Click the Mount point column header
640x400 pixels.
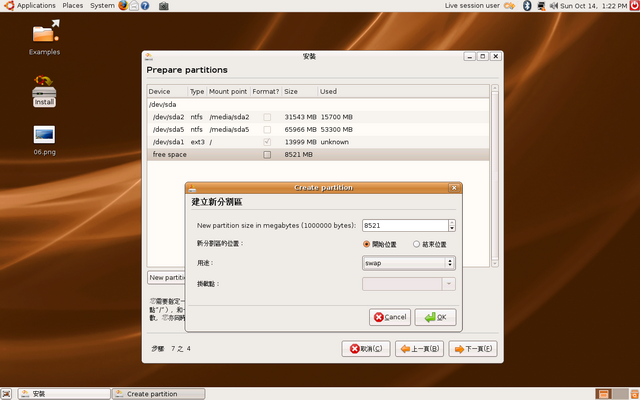[x=228, y=91]
